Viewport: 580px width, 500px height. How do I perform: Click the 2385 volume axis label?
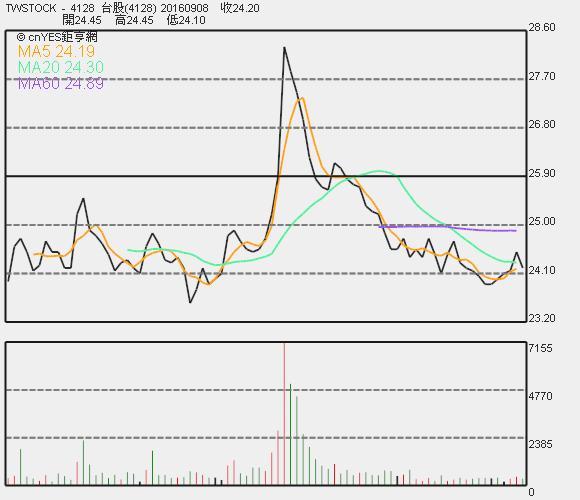540,444
